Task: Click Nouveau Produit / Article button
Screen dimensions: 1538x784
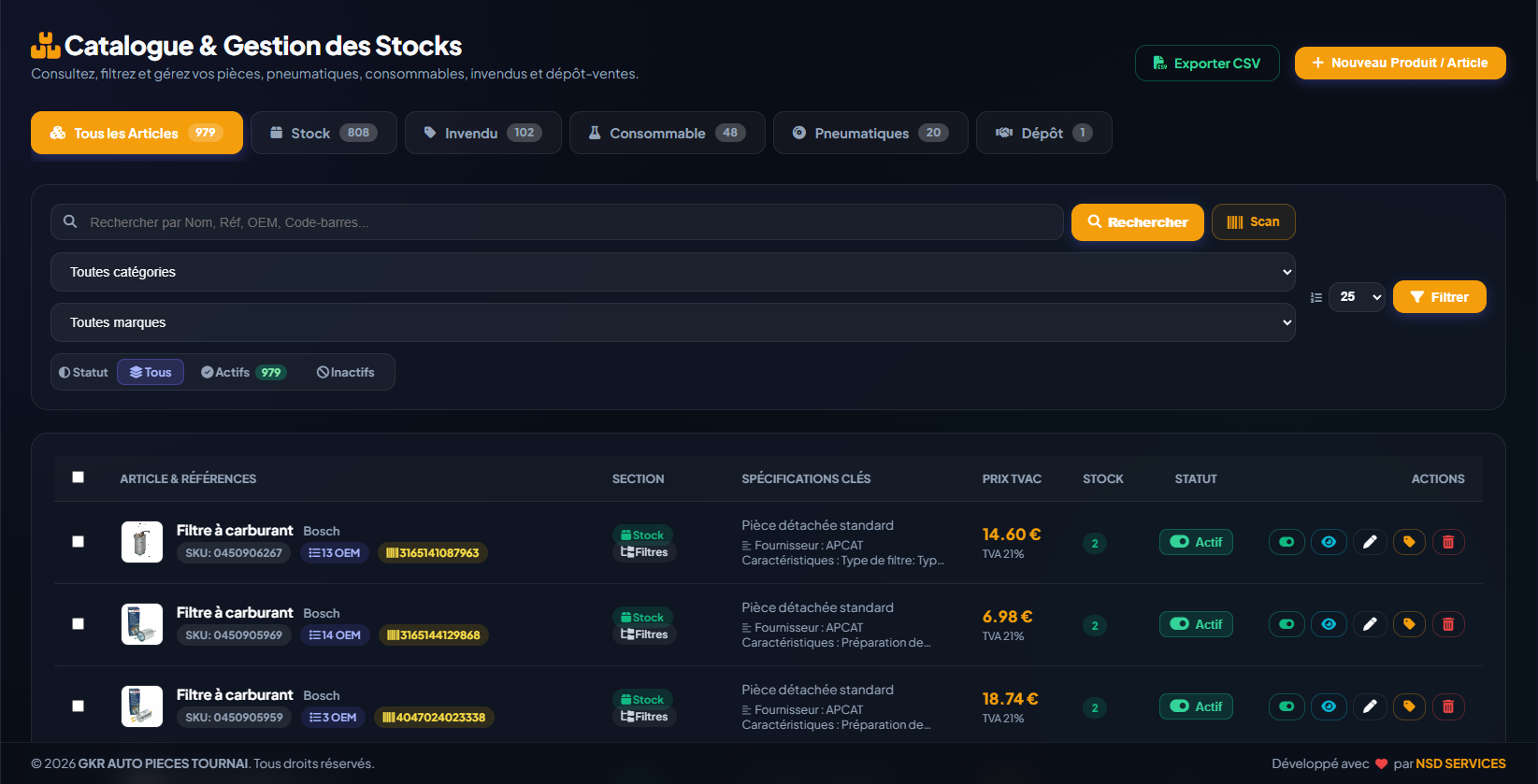Action: pyautogui.click(x=1401, y=63)
